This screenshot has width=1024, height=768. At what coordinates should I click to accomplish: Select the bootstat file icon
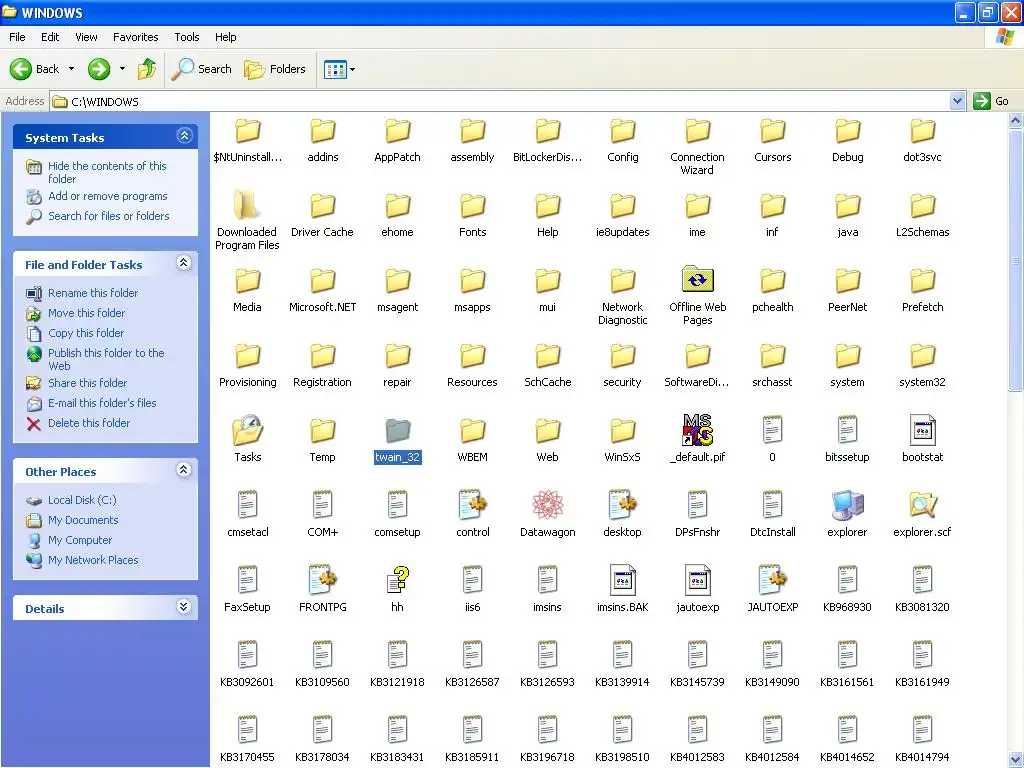tap(922, 431)
